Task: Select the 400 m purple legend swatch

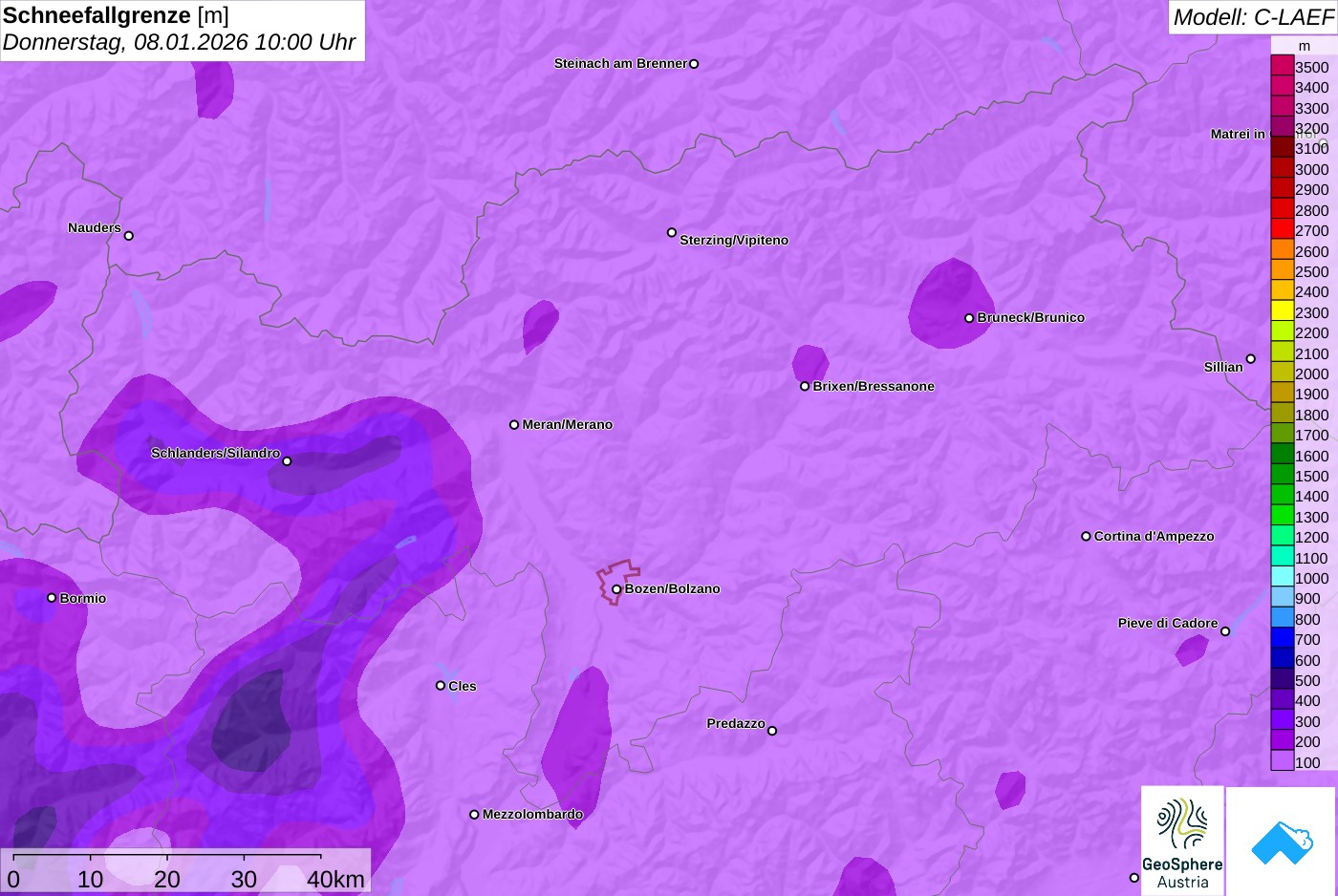Action: (x=1282, y=700)
